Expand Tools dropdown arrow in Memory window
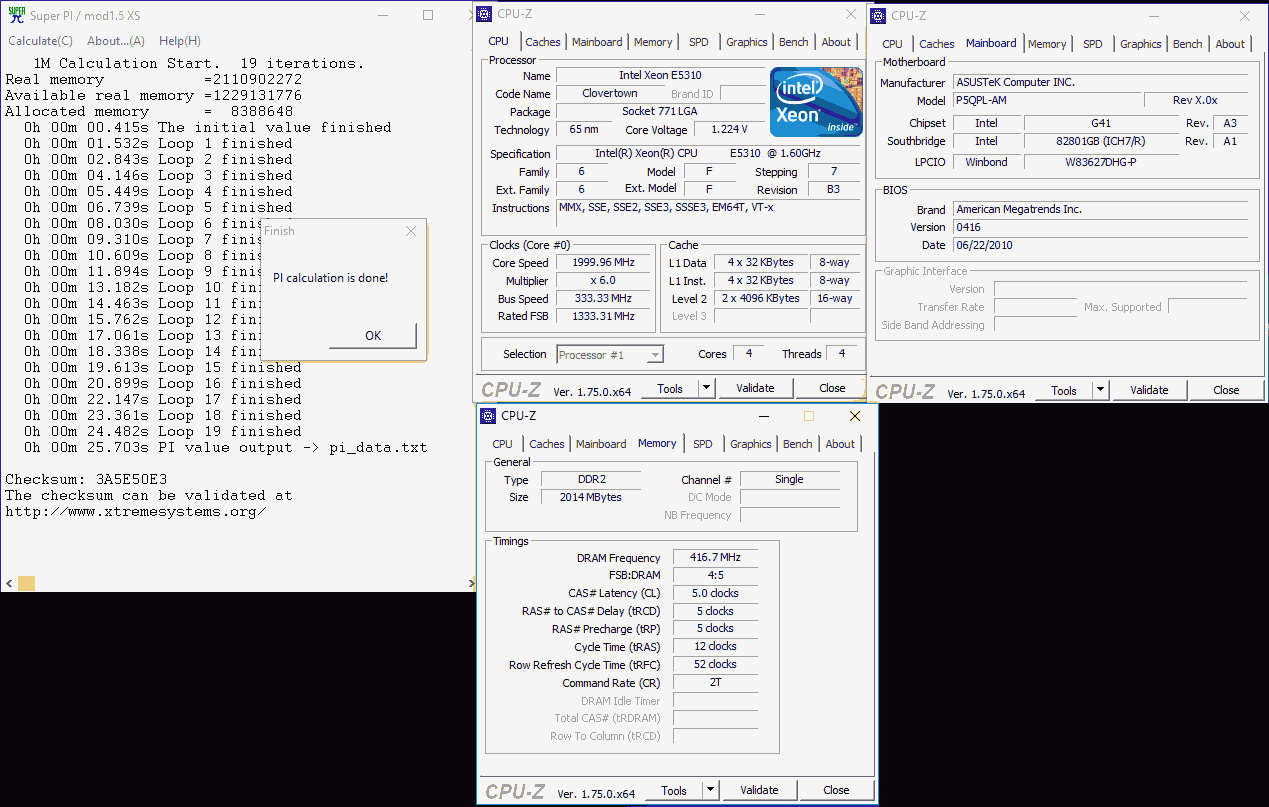The image size is (1269, 807). pyautogui.click(x=710, y=790)
